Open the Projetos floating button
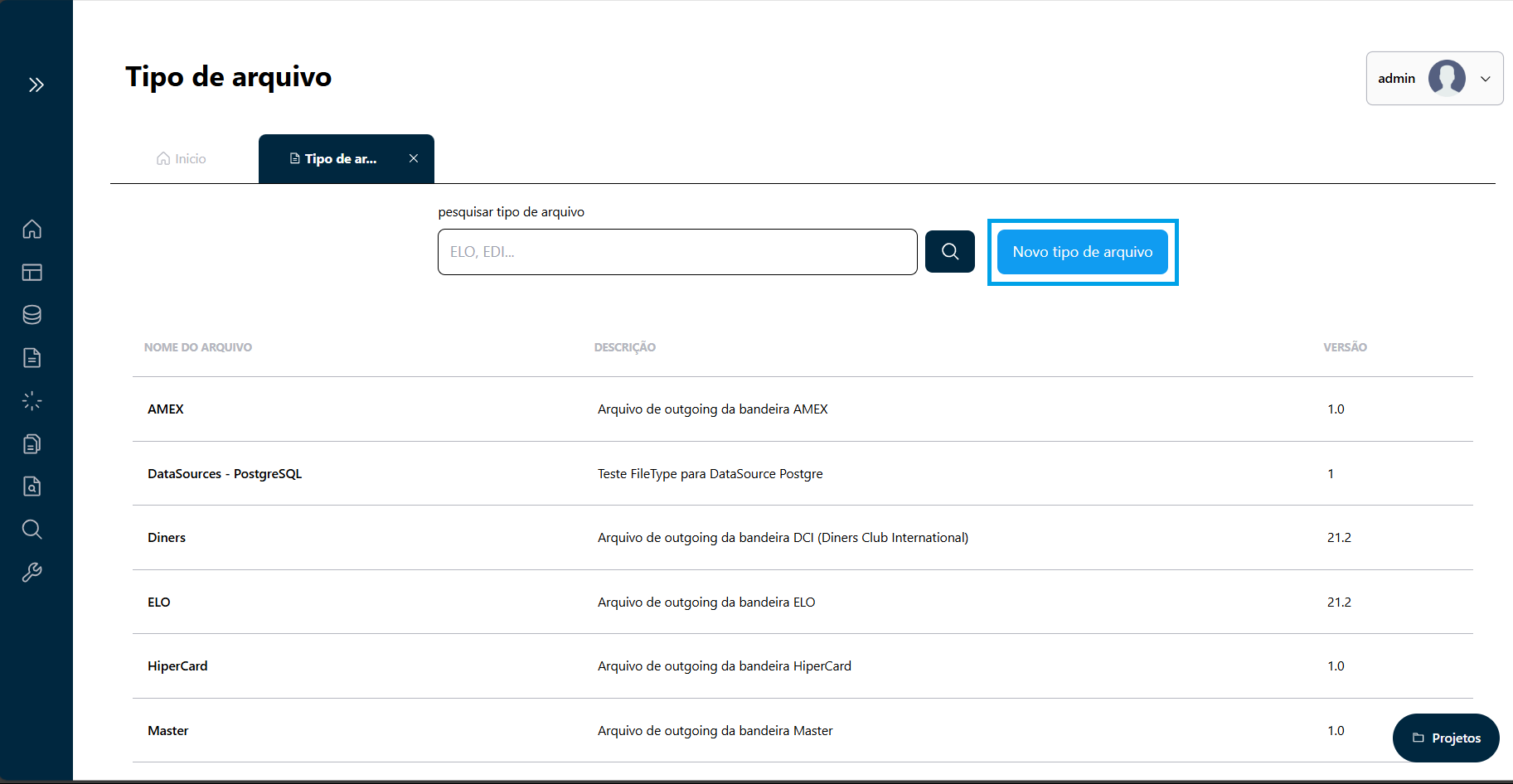Viewport: 1513px width, 784px height. click(1446, 738)
